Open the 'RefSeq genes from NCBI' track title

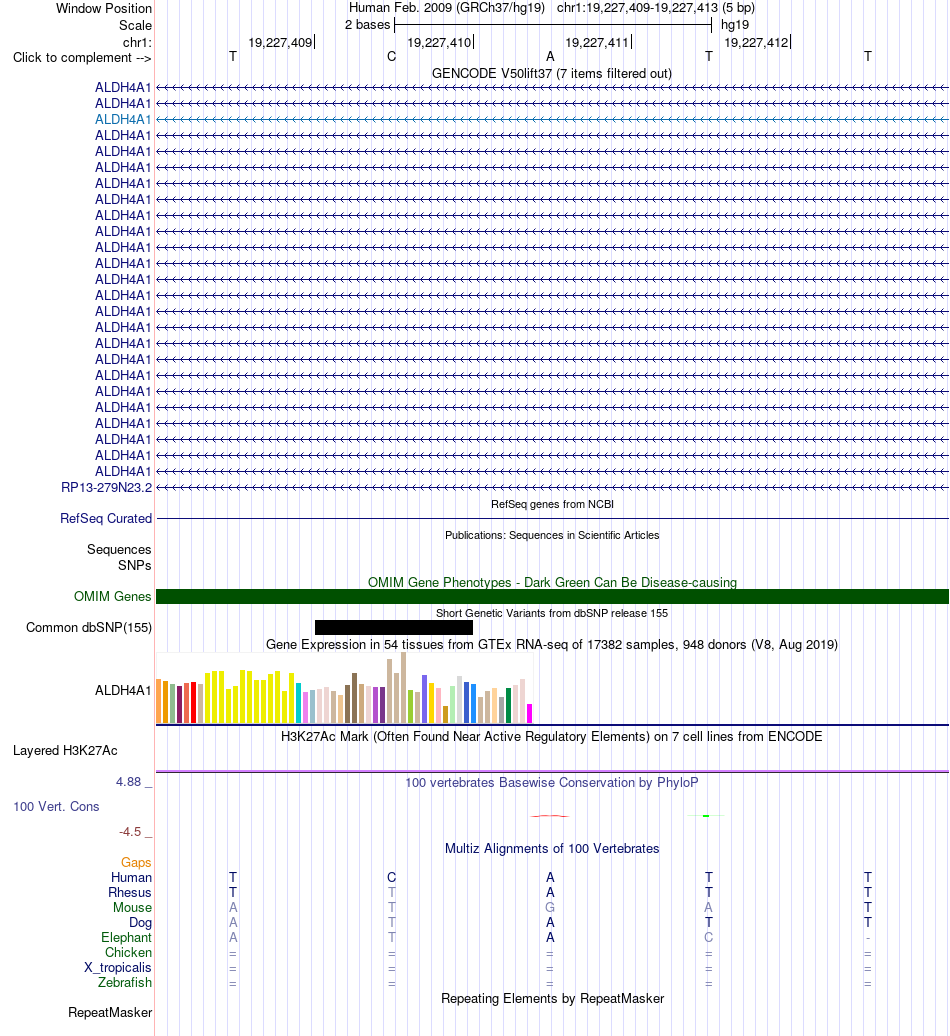pos(552,504)
